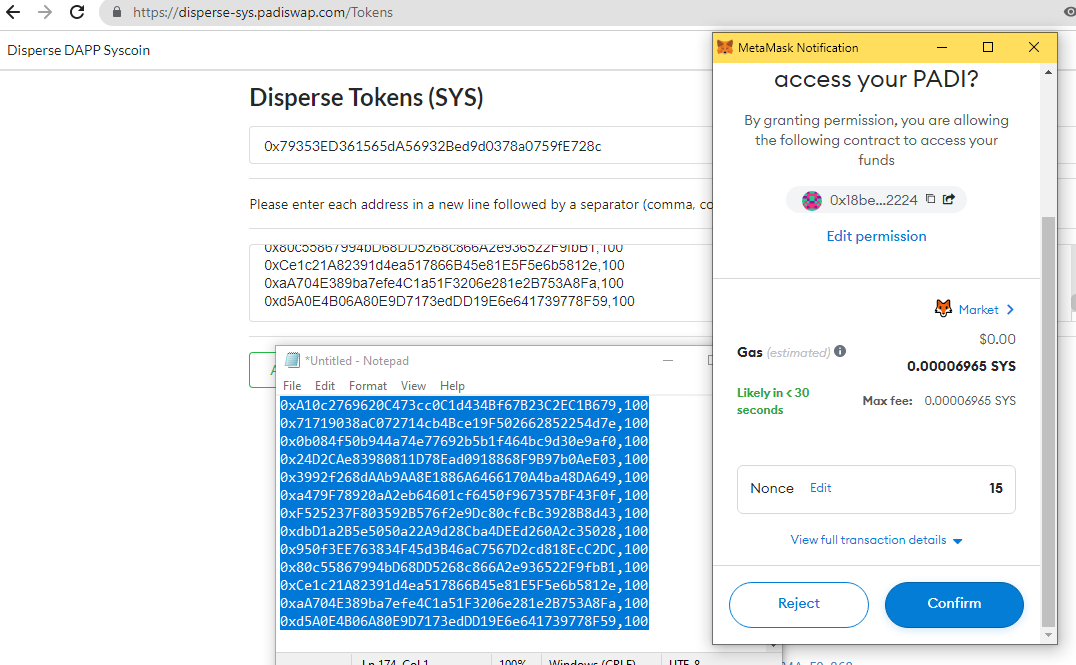Image resolution: width=1076 pixels, height=665 pixels.
Task: Click webpage textarea line 0xCe1c21A8
Action: [444, 265]
